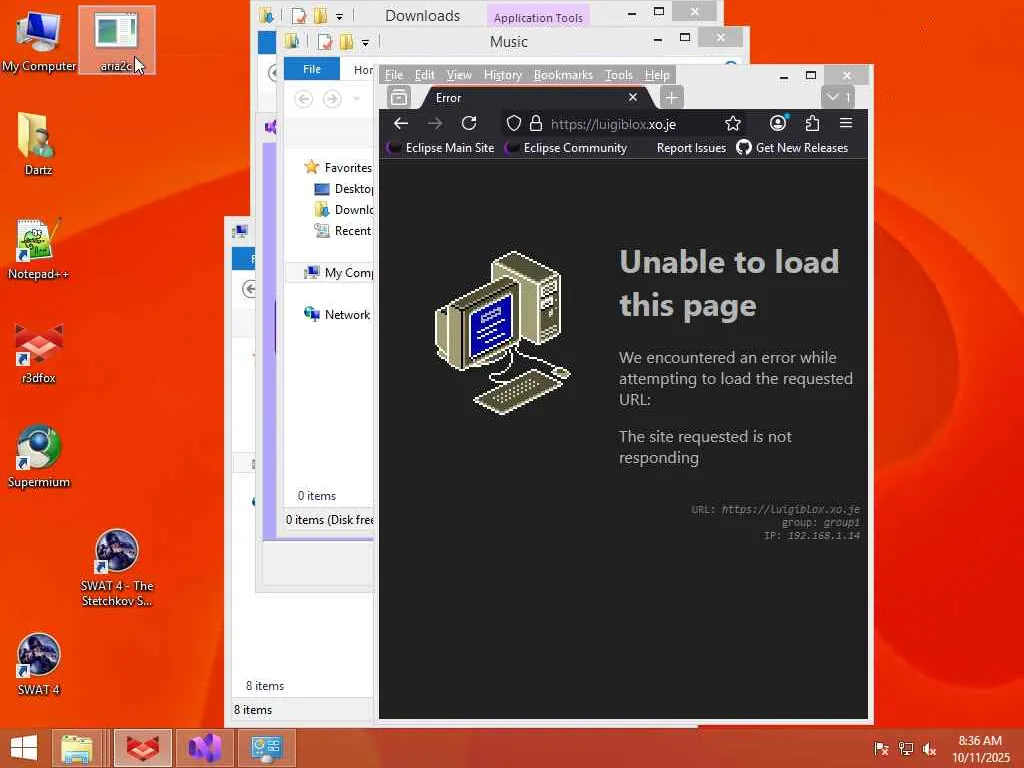Open the History menu

pyautogui.click(x=502, y=75)
